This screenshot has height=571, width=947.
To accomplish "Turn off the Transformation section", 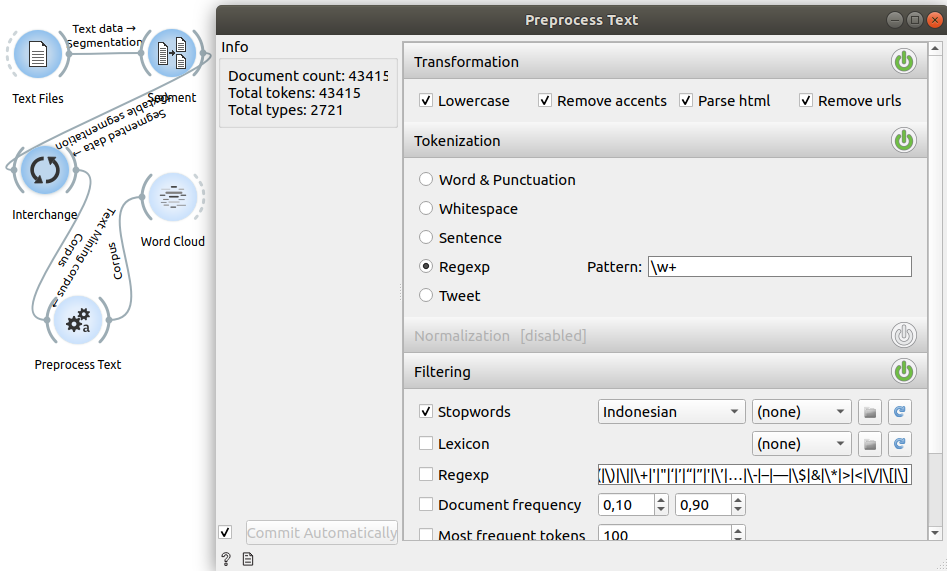I will (x=903, y=62).
